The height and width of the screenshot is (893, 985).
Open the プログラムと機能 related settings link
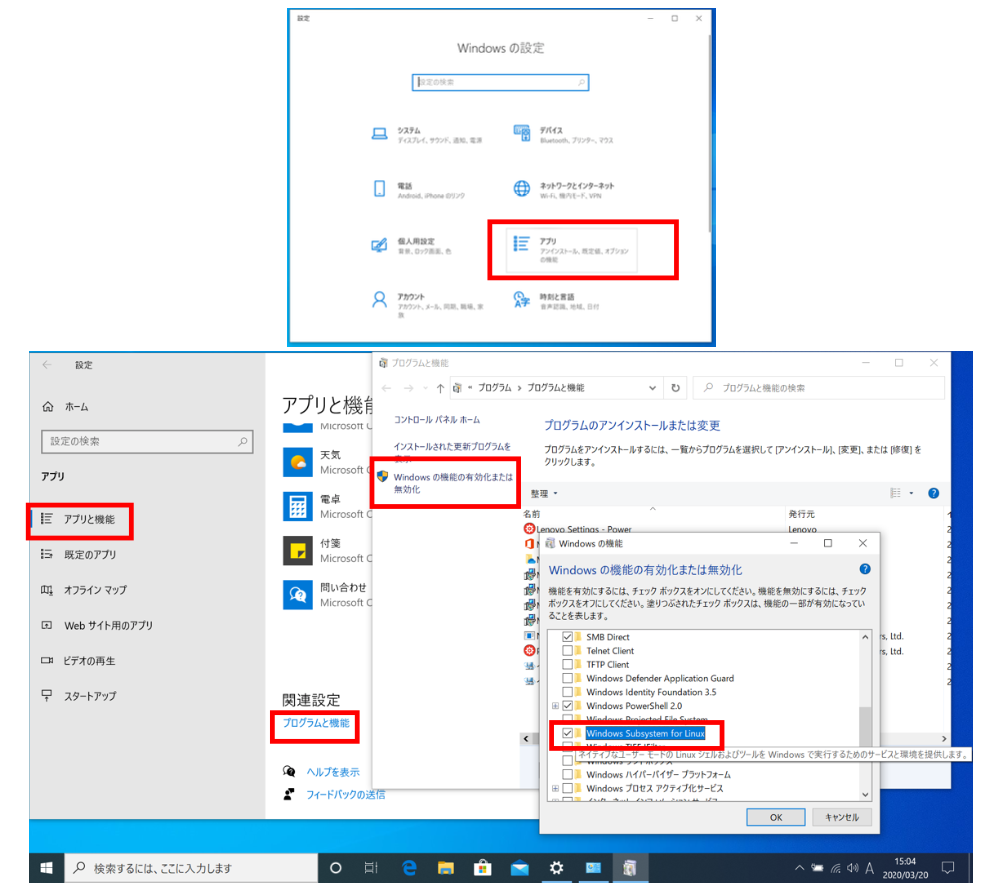pyautogui.click(x=313, y=722)
